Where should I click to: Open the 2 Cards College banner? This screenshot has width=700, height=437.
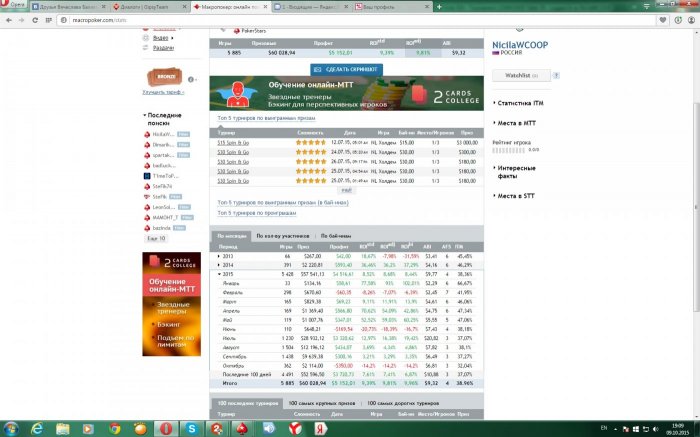coord(346,93)
